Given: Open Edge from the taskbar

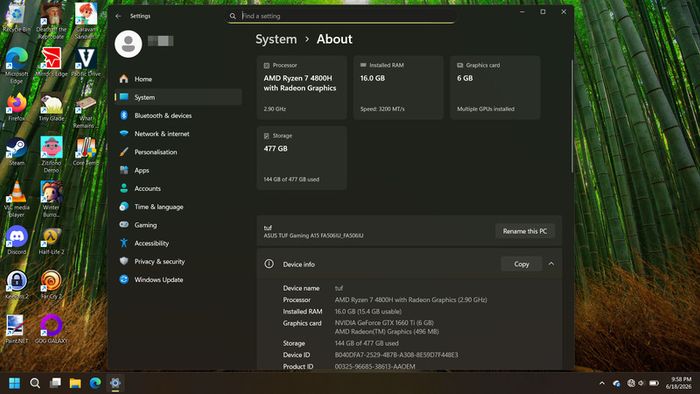Looking at the screenshot, I should click(x=95, y=383).
